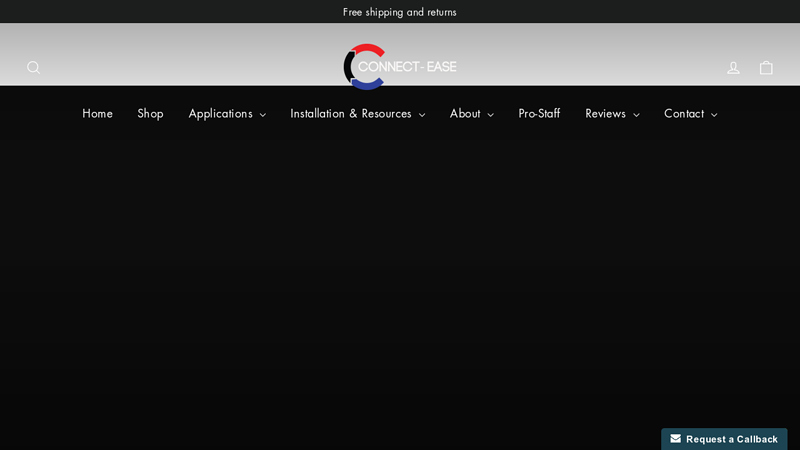
Task: Click the Connect-Ease logo
Action: pyautogui.click(x=399, y=67)
